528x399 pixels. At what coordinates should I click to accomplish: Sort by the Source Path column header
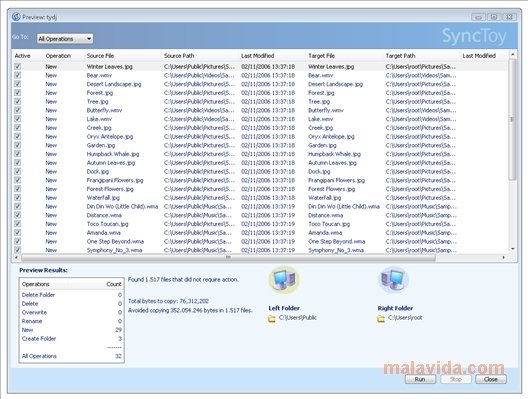tap(179, 56)
